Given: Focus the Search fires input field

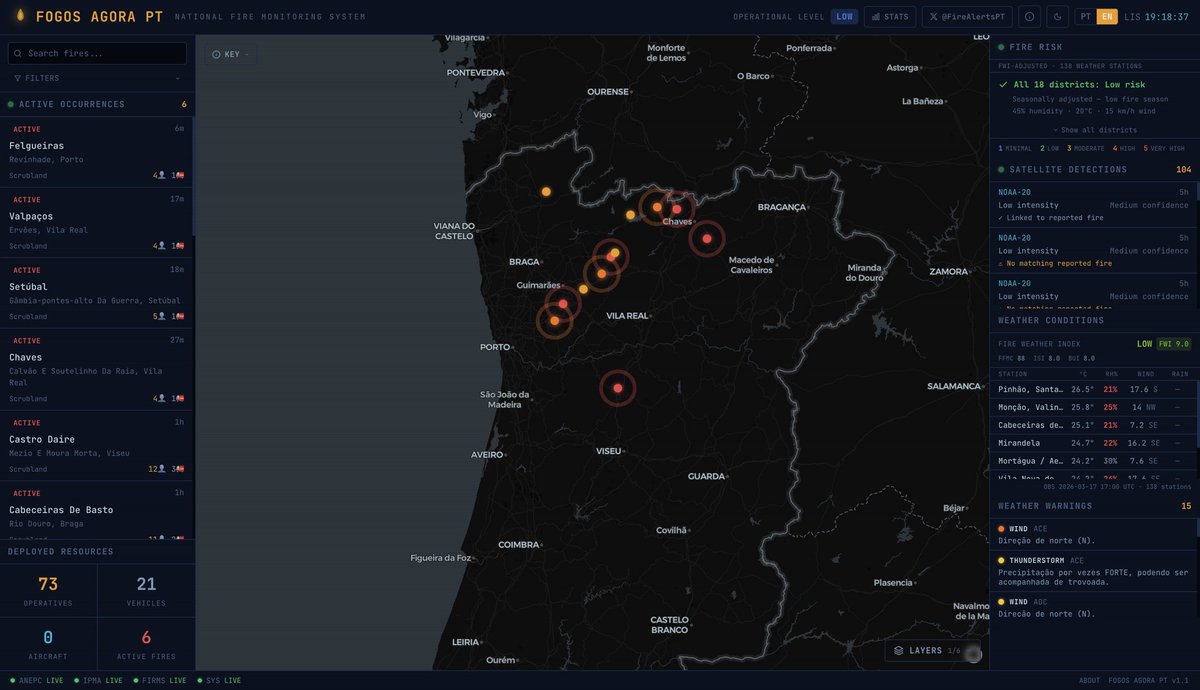Looking at the screenshot, I should point(97,53).
